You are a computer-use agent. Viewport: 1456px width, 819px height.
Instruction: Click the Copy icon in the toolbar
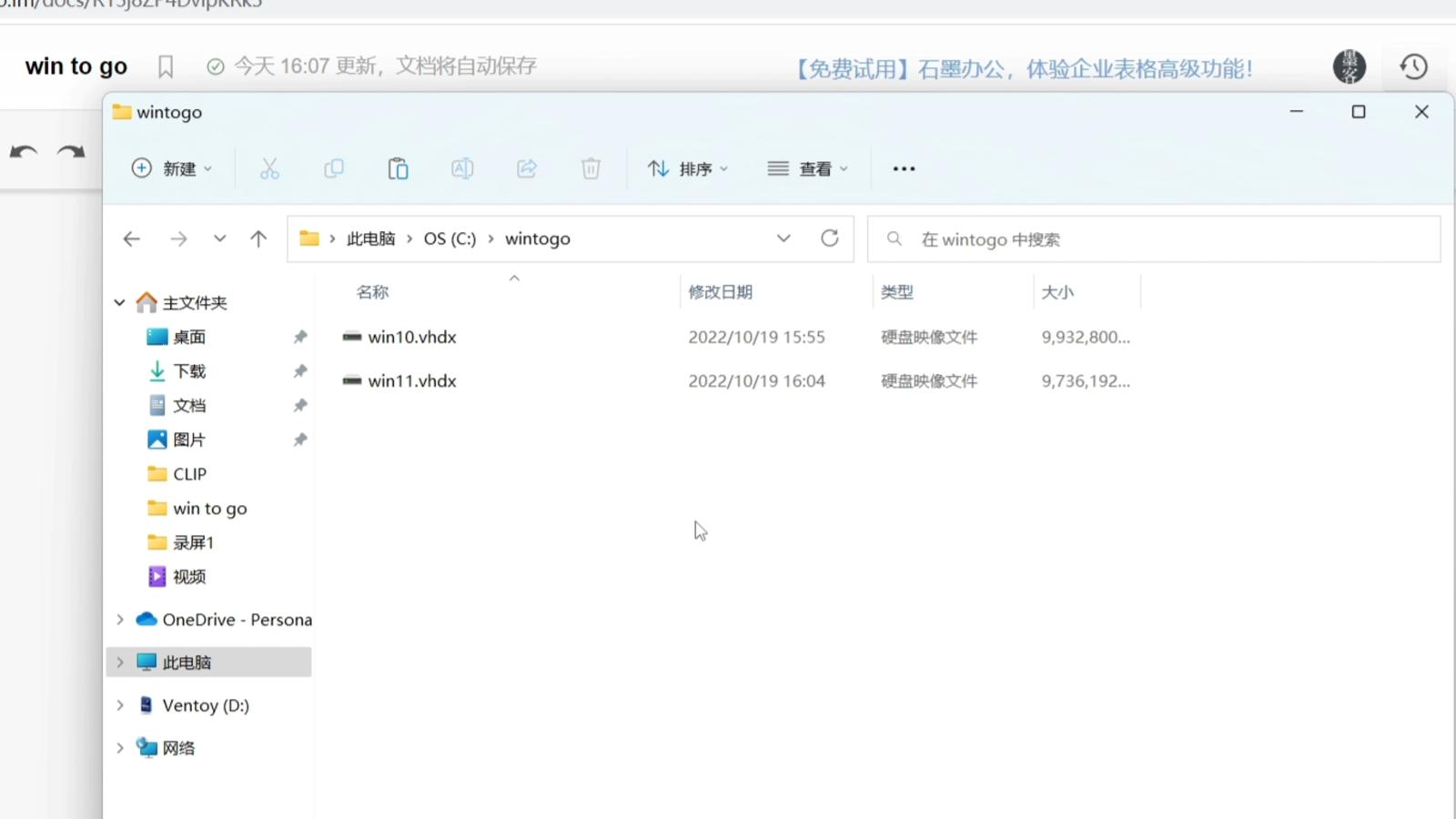point(333,168)
